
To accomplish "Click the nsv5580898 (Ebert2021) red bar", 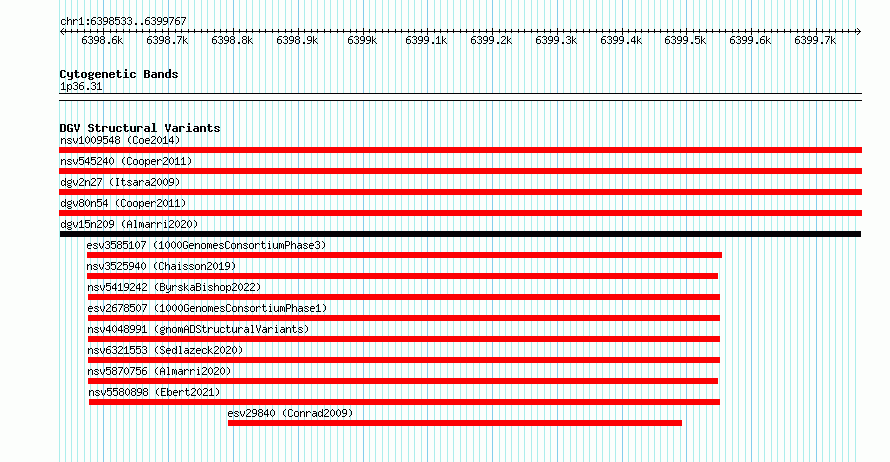I will click(x=404, y=402).
